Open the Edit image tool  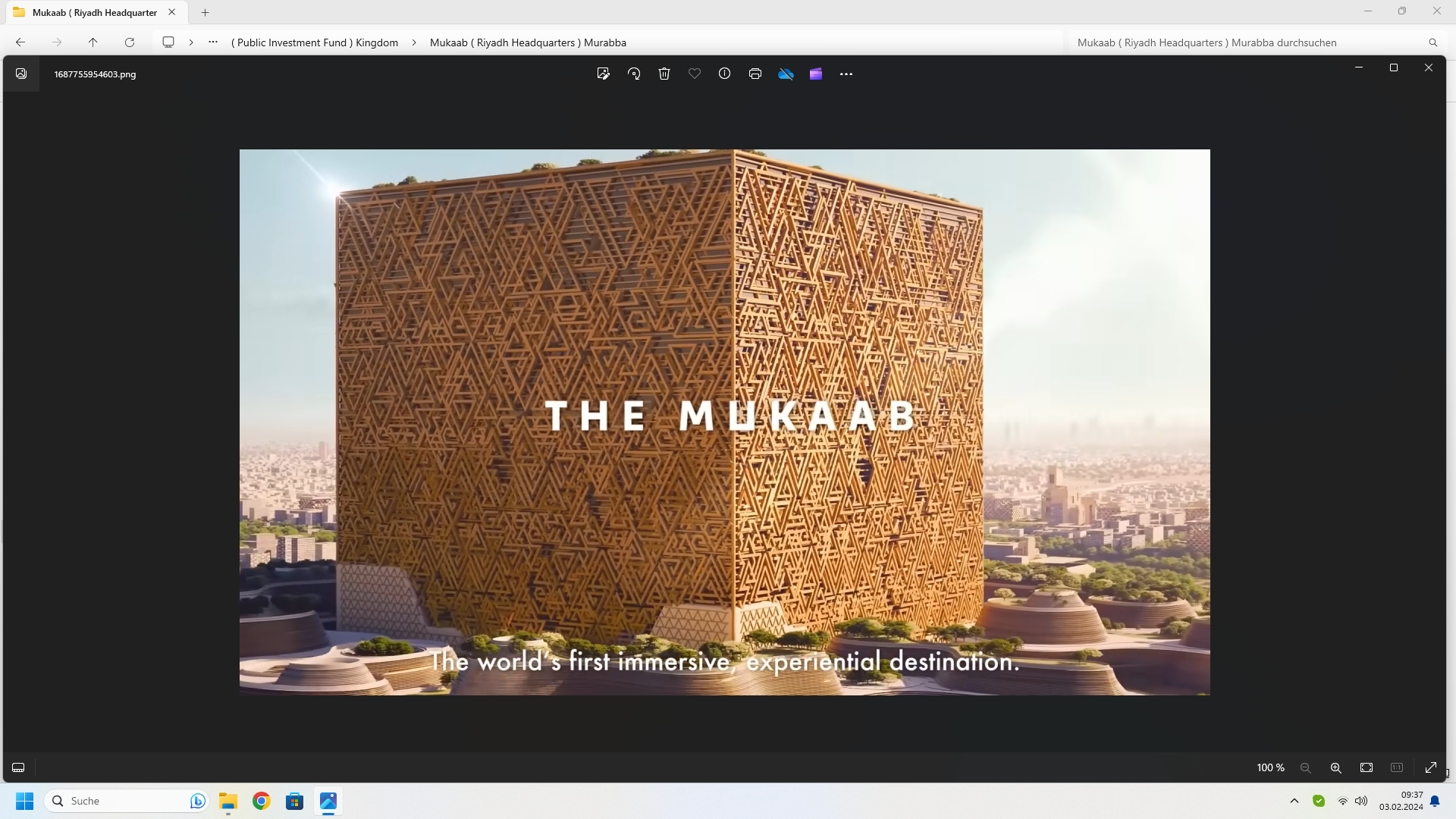pyautogui.click(x=603, y=74)
